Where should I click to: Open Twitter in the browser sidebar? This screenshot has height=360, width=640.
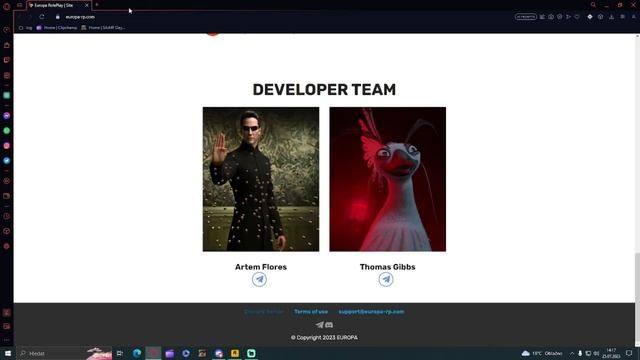[x=7, y=161]
